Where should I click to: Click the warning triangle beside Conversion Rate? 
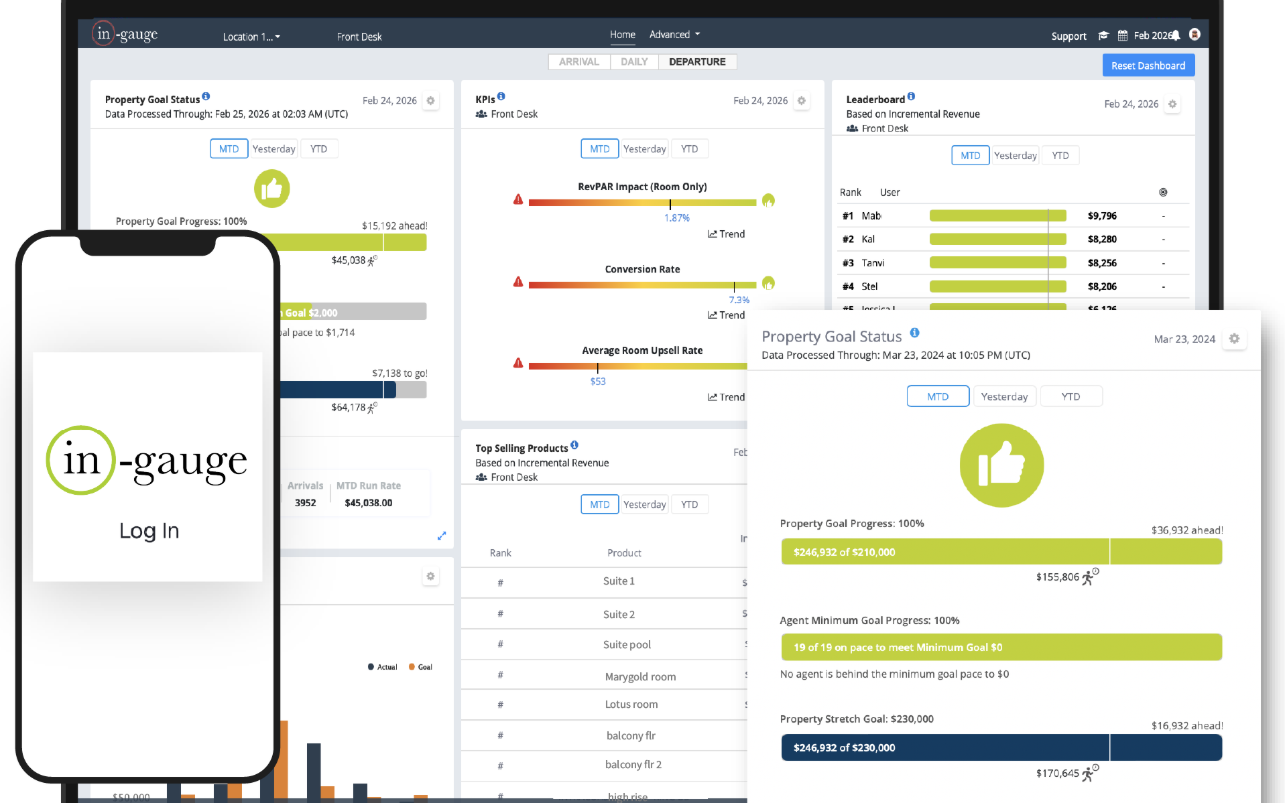tap(518, 282)
